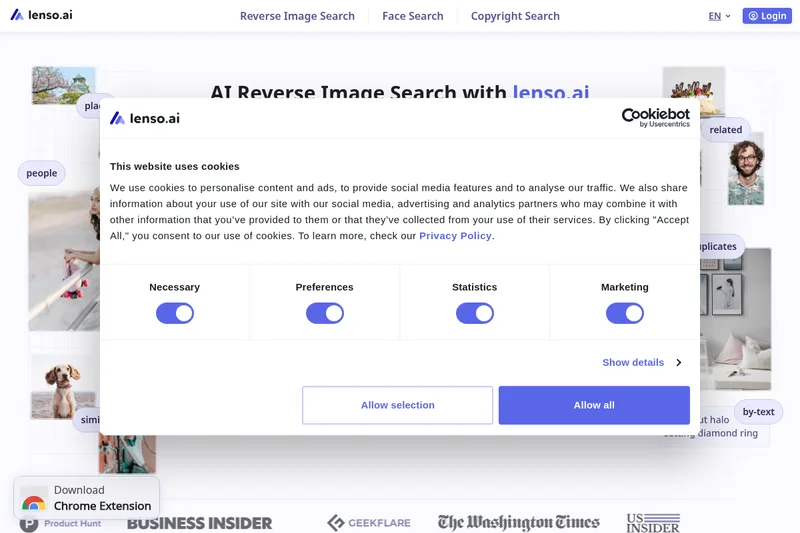Open the Privacy Policy link

click(455, 236)
